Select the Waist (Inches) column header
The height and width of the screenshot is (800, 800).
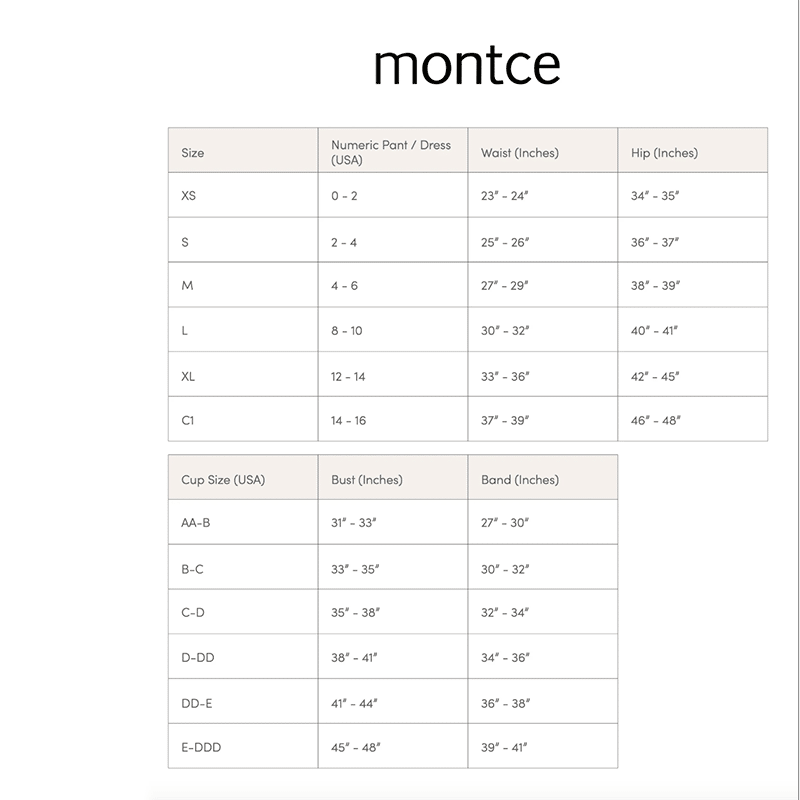(x=520, y=153)
